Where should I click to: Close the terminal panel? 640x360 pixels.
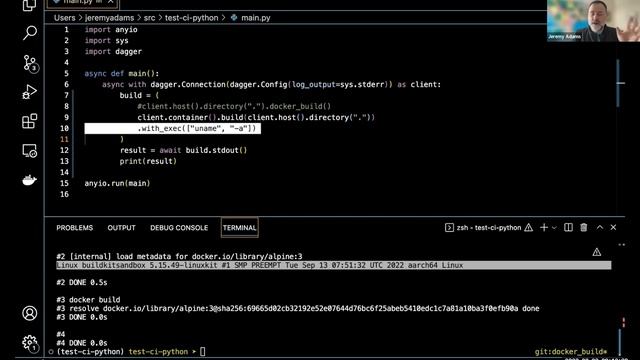tap(613, 227)
